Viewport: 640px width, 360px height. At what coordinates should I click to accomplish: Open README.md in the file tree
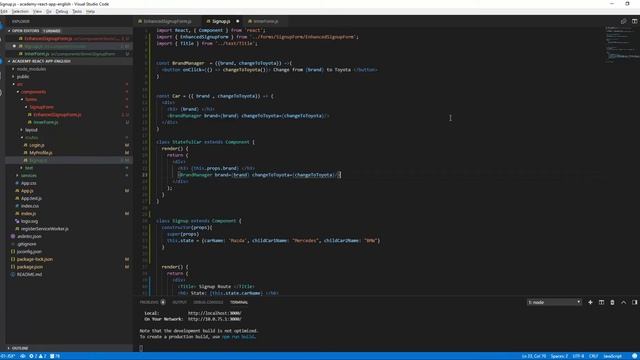[29, 274]
